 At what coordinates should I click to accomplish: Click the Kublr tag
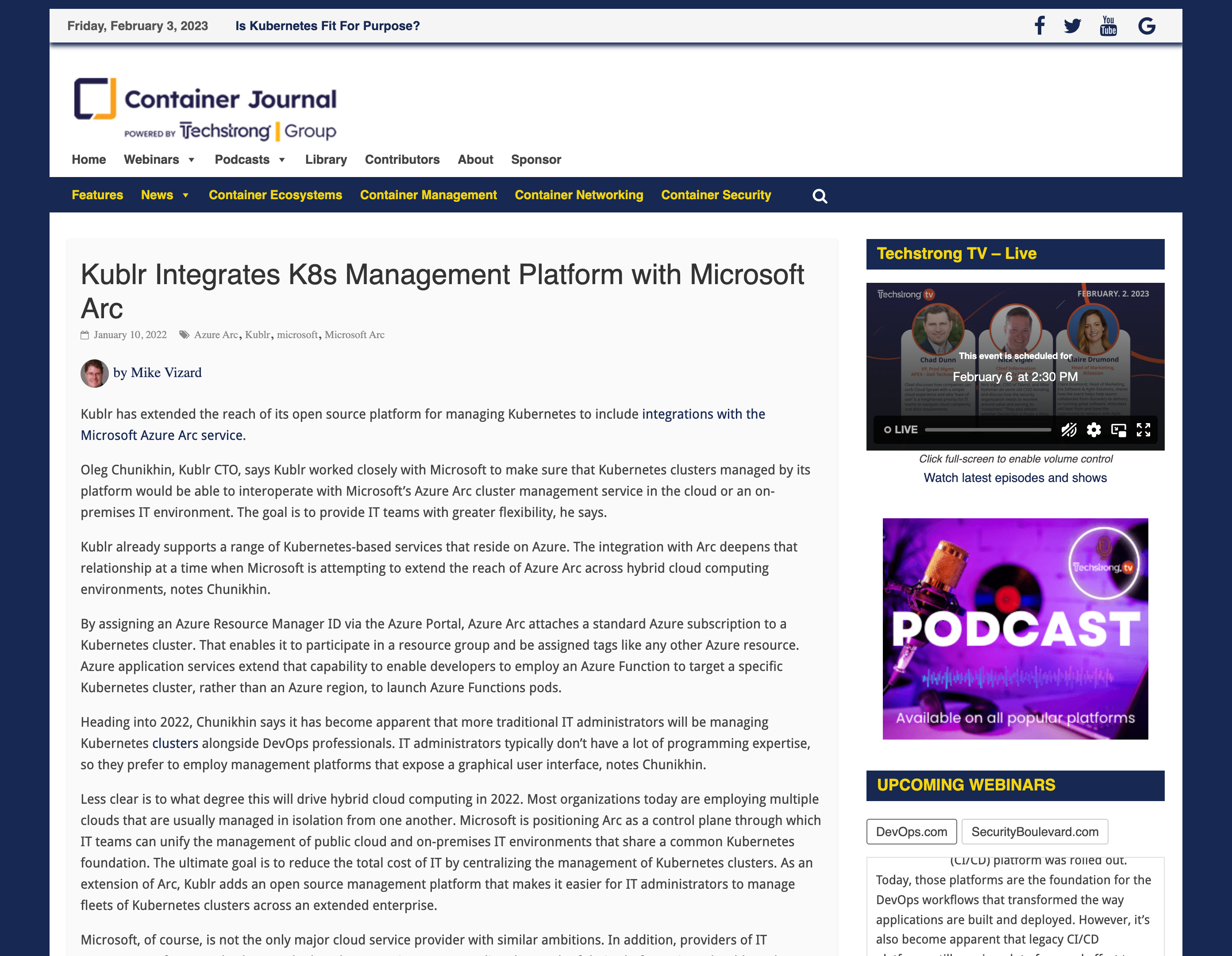258,335
